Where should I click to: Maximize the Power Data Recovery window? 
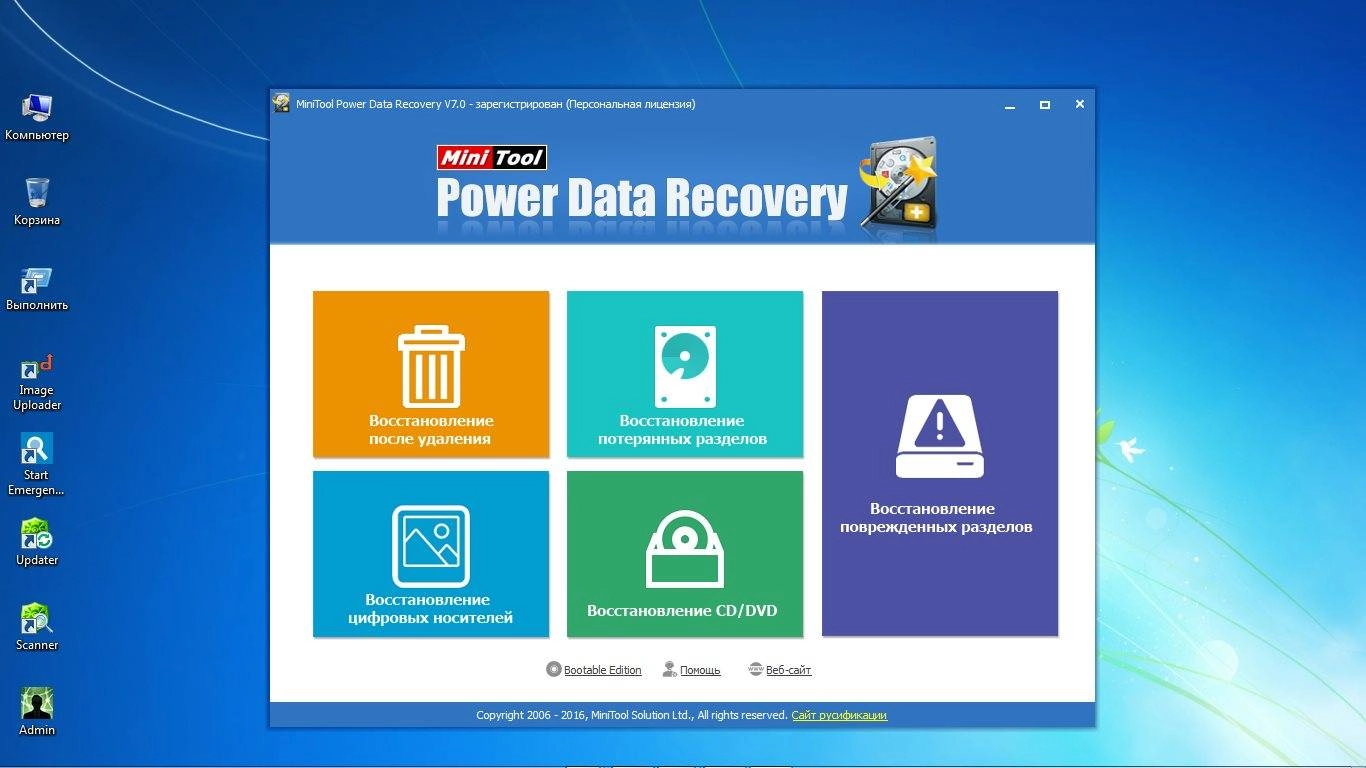(1045, 104)
